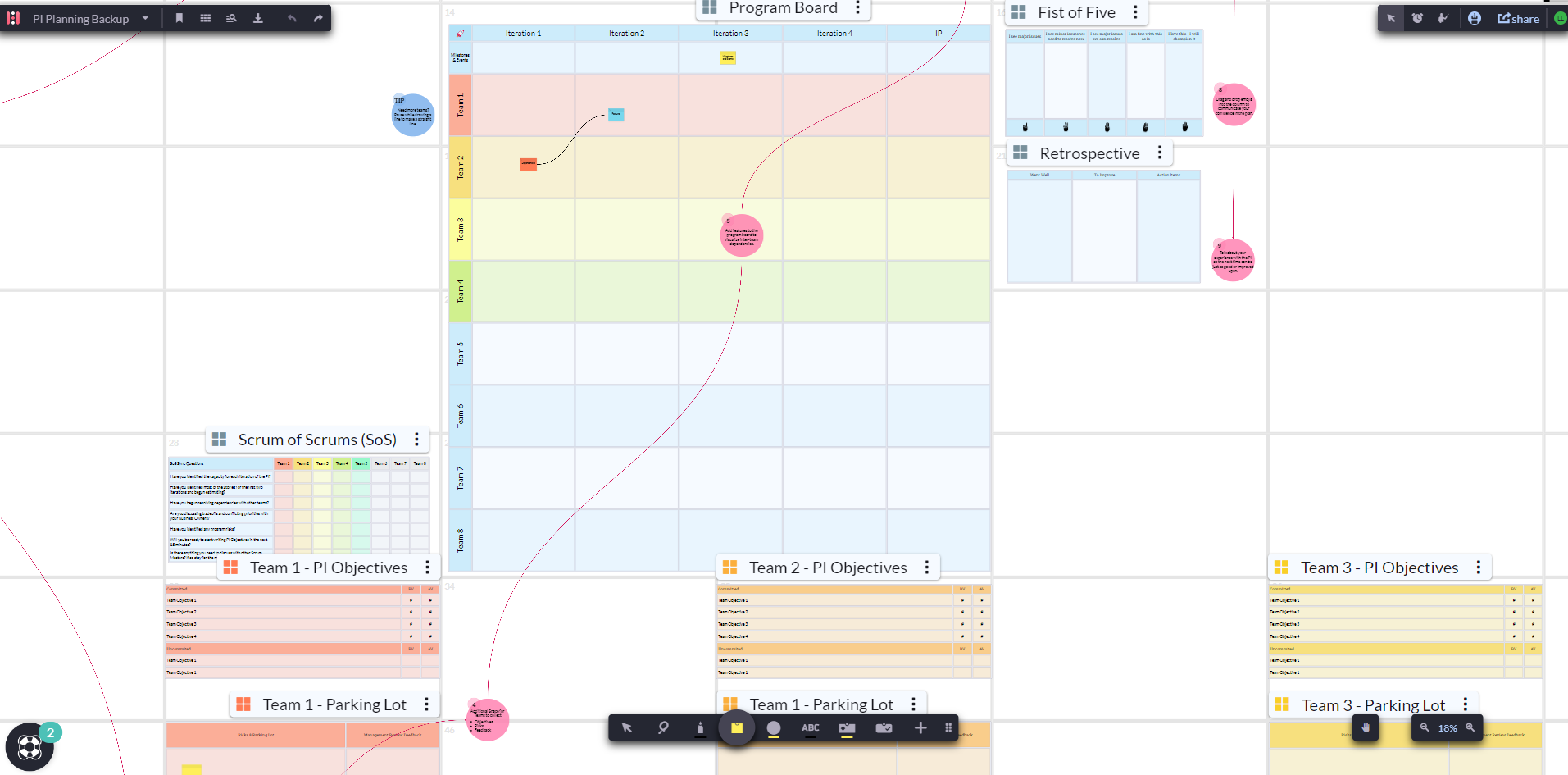The width and height of the screenshot is (1568, 775).
Task: Open Fist of Five frame three-dot menu
Action: (1135, 12)
